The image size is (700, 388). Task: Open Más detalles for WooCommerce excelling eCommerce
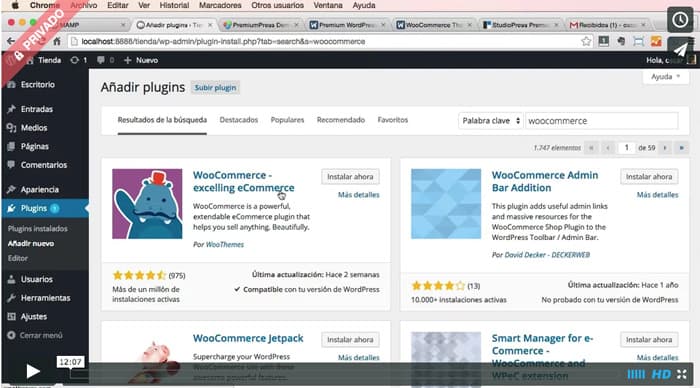point(358,195)
